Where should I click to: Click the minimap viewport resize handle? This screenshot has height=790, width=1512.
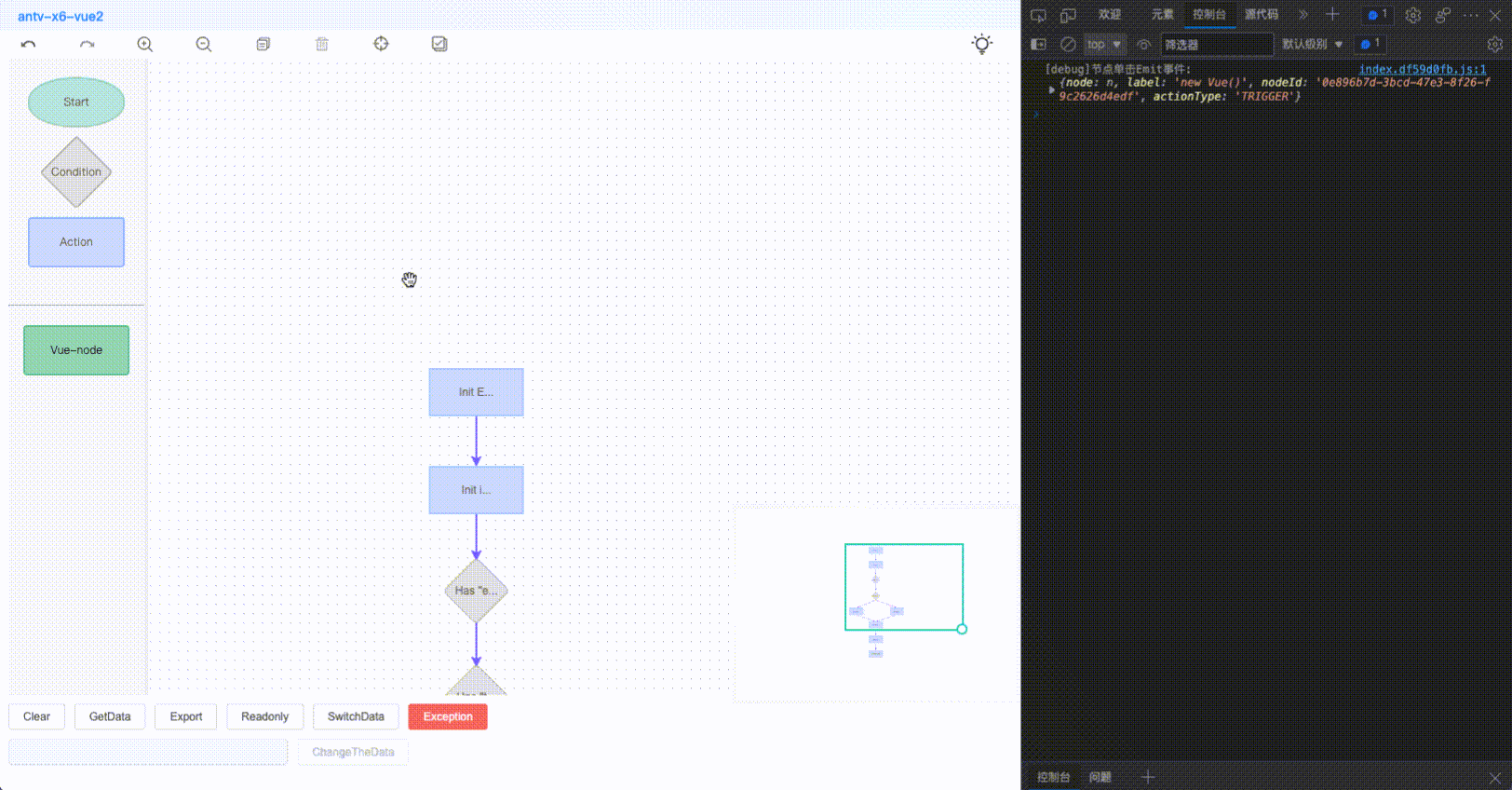(962, 629)
